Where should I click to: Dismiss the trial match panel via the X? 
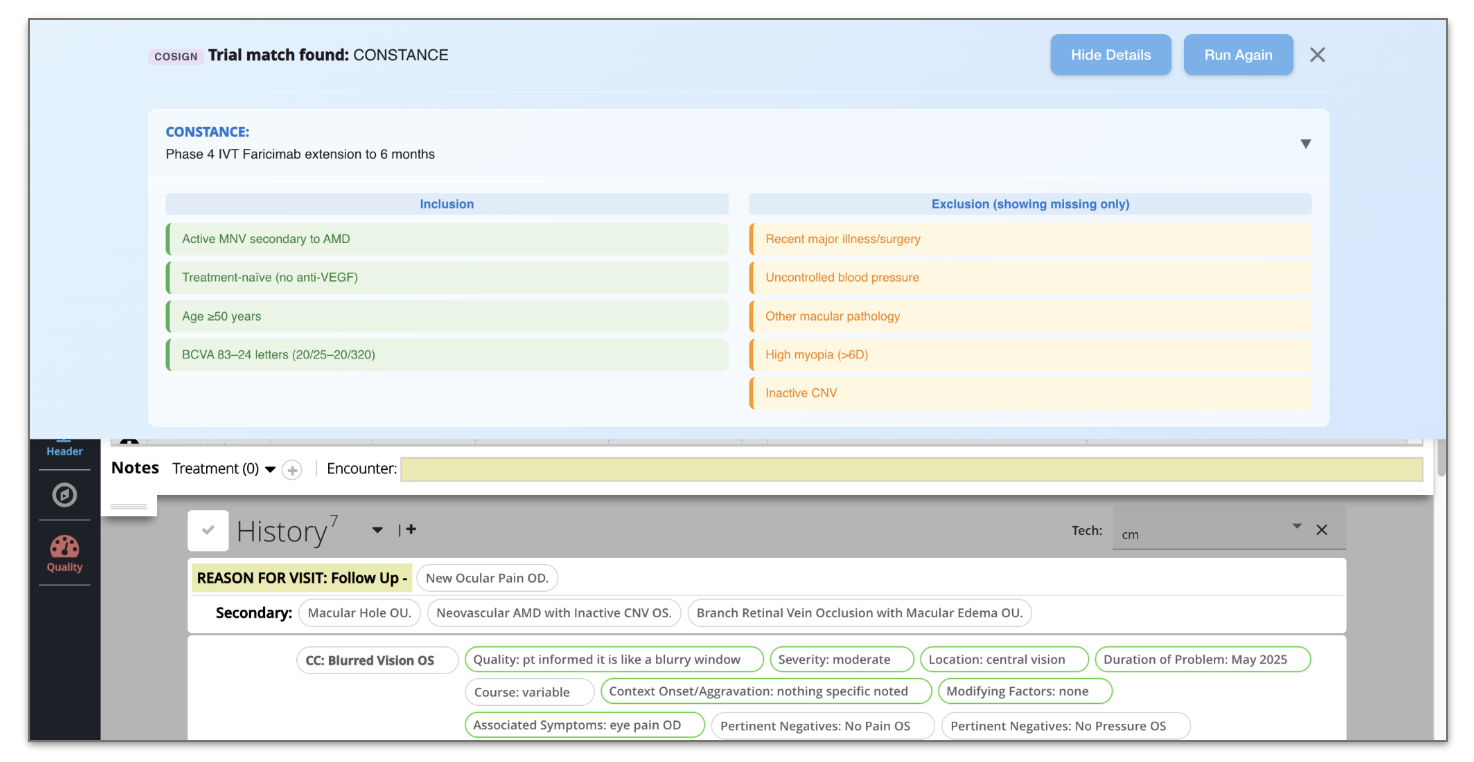(1317, 55)
